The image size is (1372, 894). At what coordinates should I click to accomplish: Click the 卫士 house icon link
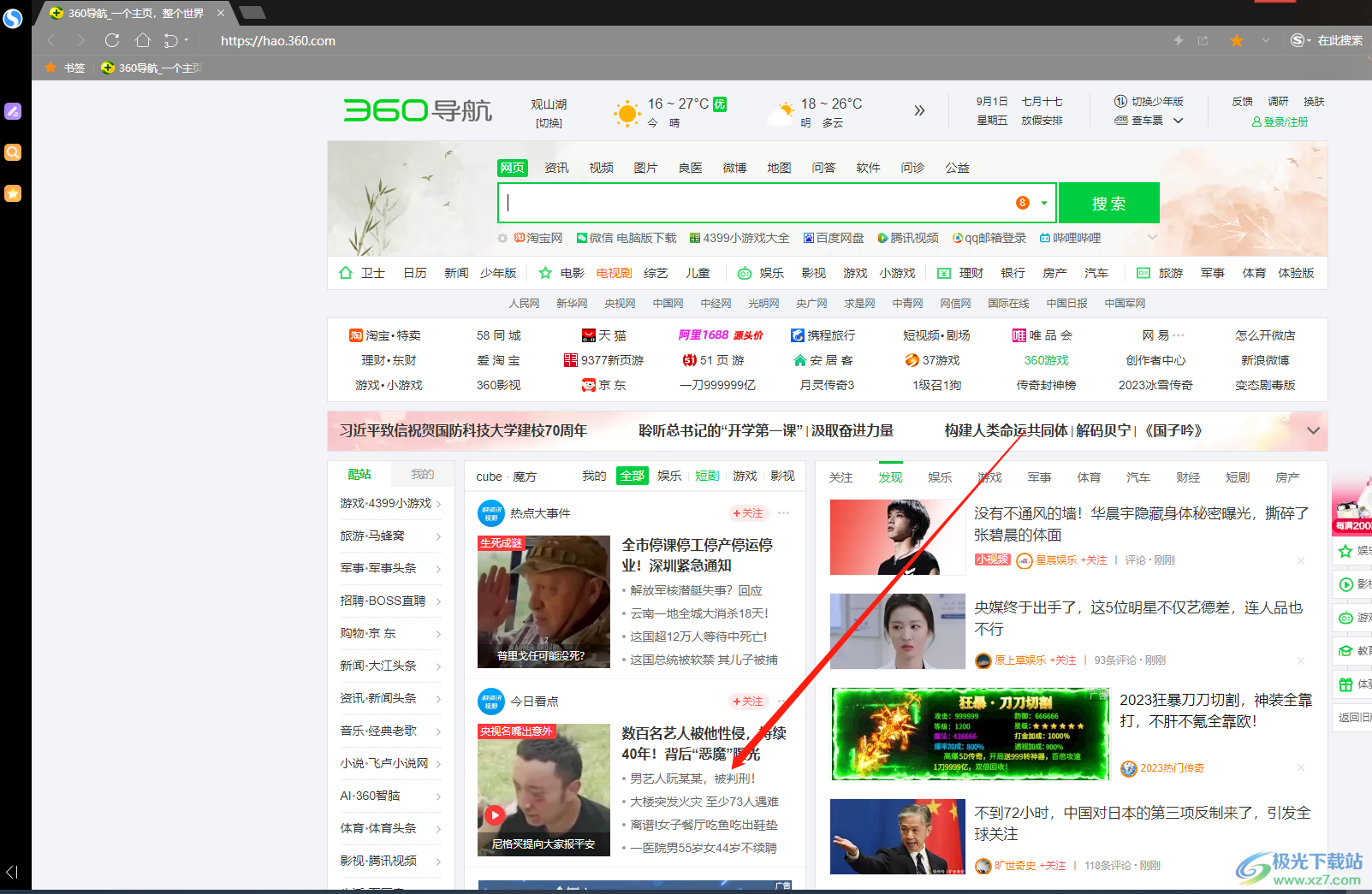pos(346,273)
